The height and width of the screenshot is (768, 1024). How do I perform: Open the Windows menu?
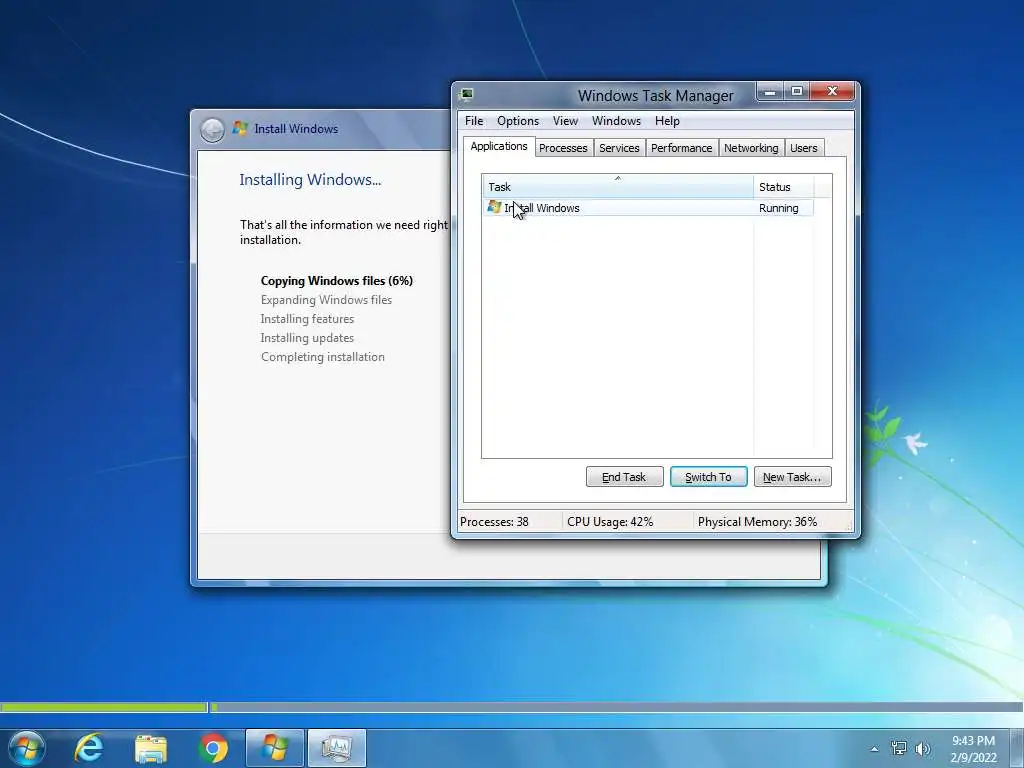pyautogui.click(x=616, y=121)
